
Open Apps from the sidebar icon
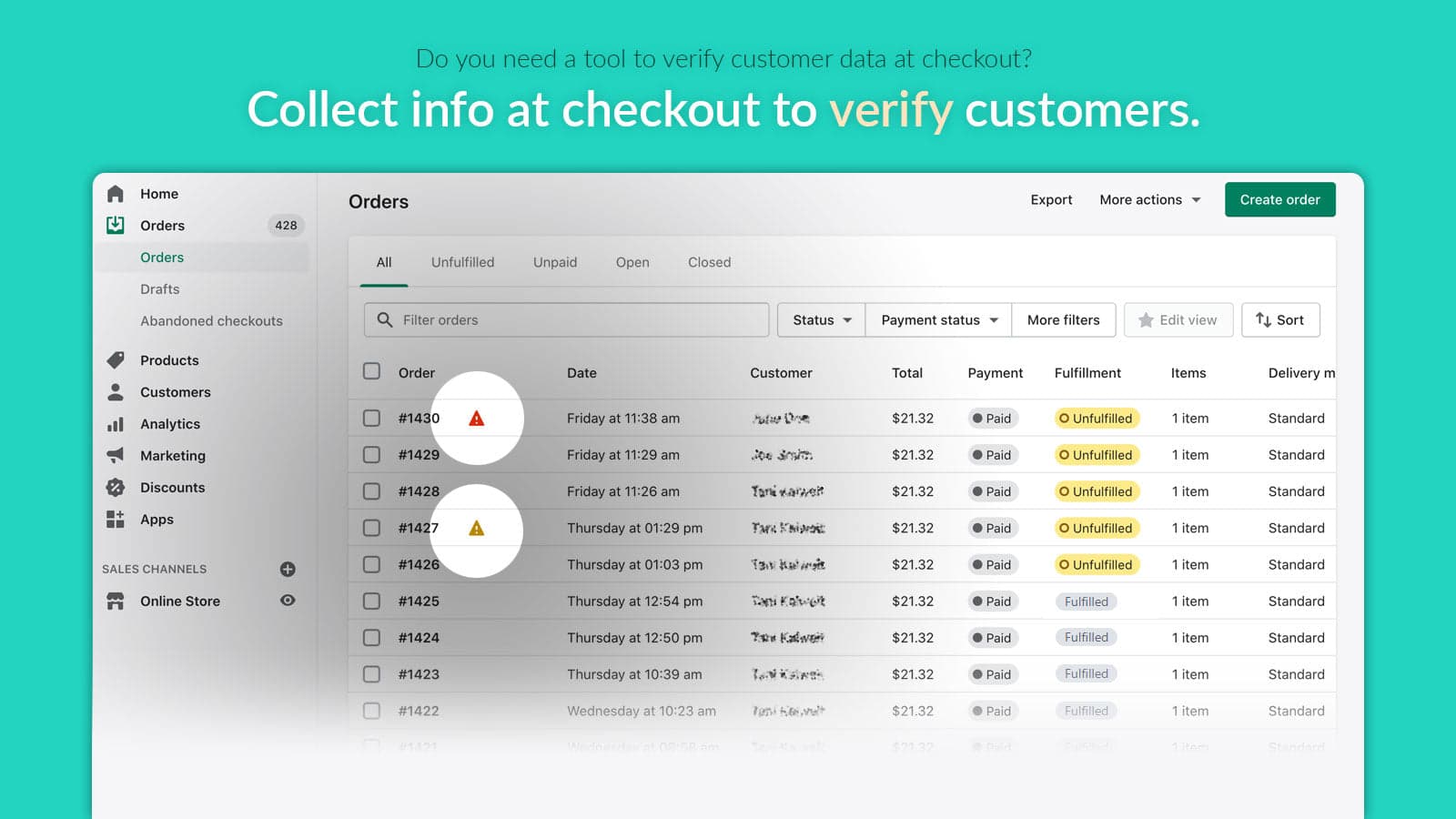coord(116,519)
